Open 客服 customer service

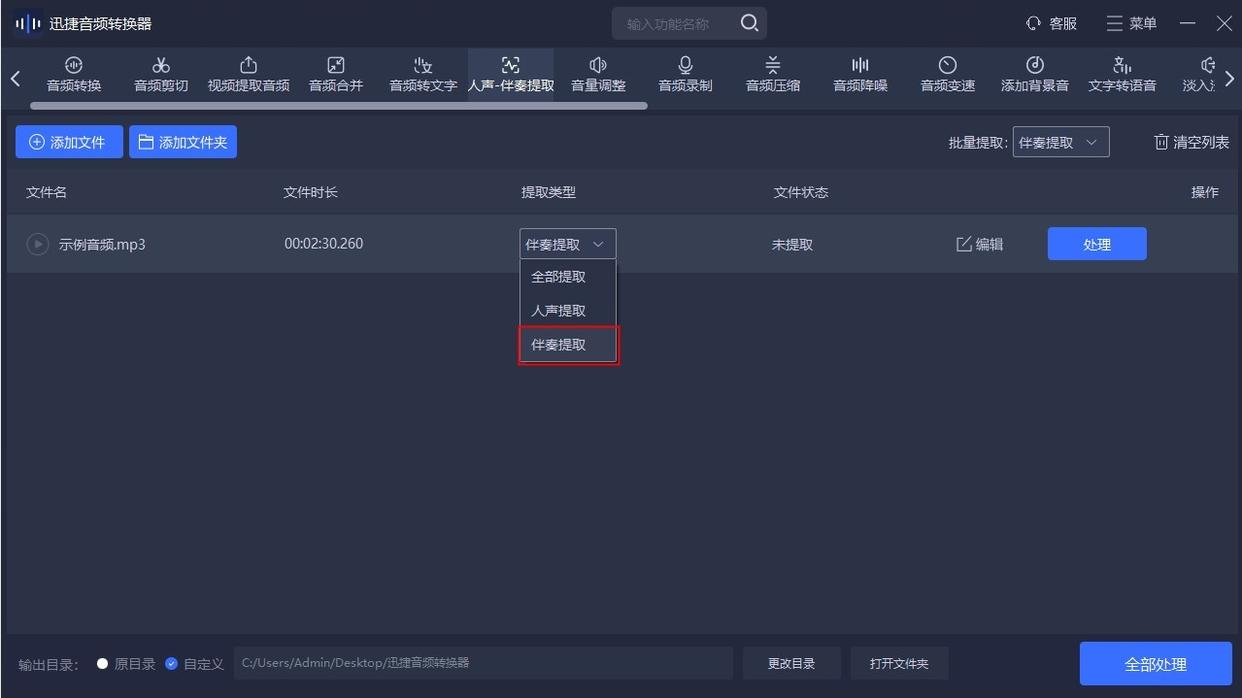[1051, 23]
